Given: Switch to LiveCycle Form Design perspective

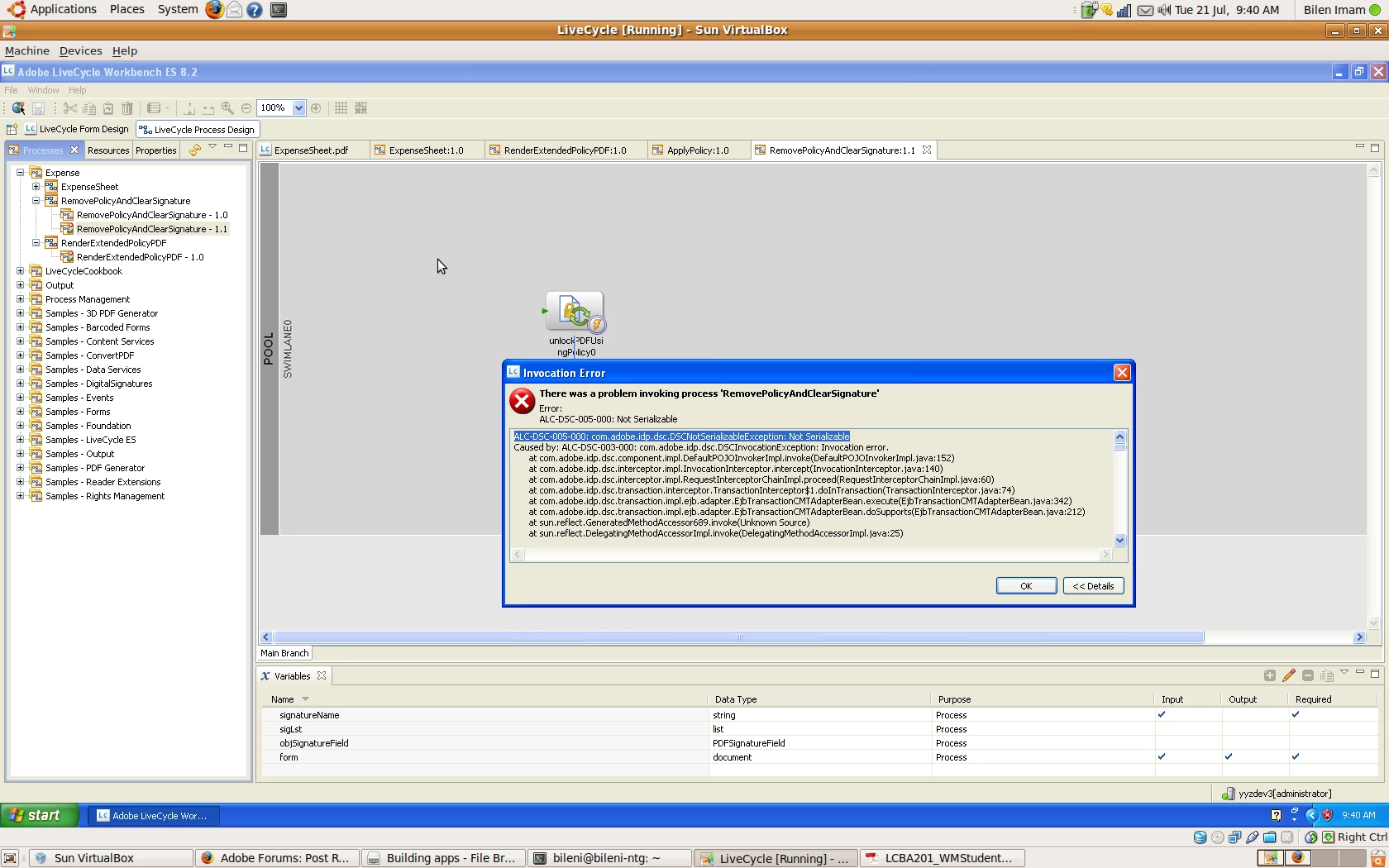Looking at the screenshot, I should (x=77, y=130).
